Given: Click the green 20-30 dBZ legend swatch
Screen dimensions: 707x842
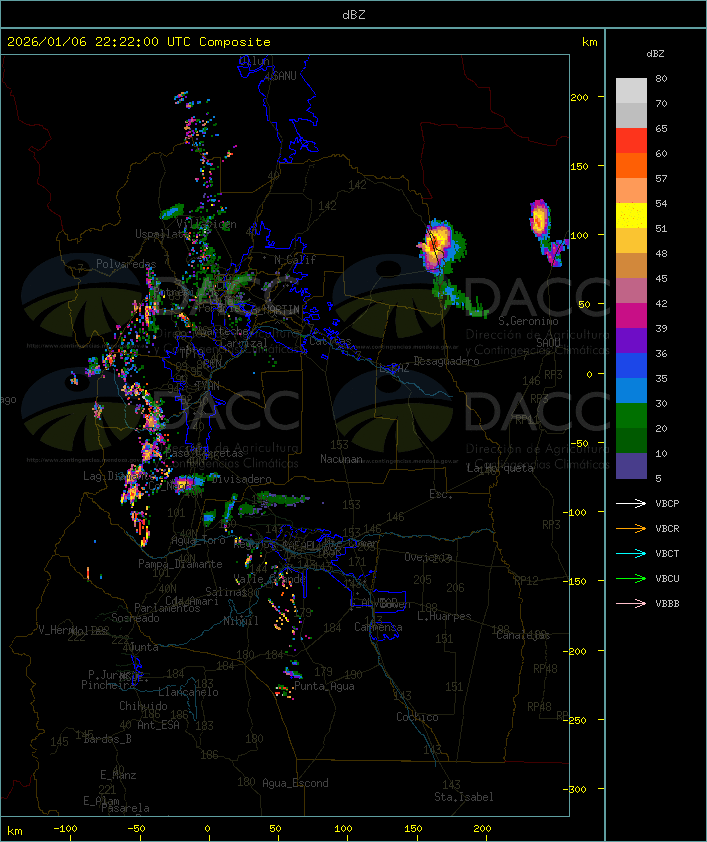Looking at the screenshot, I should pos(631,416).
